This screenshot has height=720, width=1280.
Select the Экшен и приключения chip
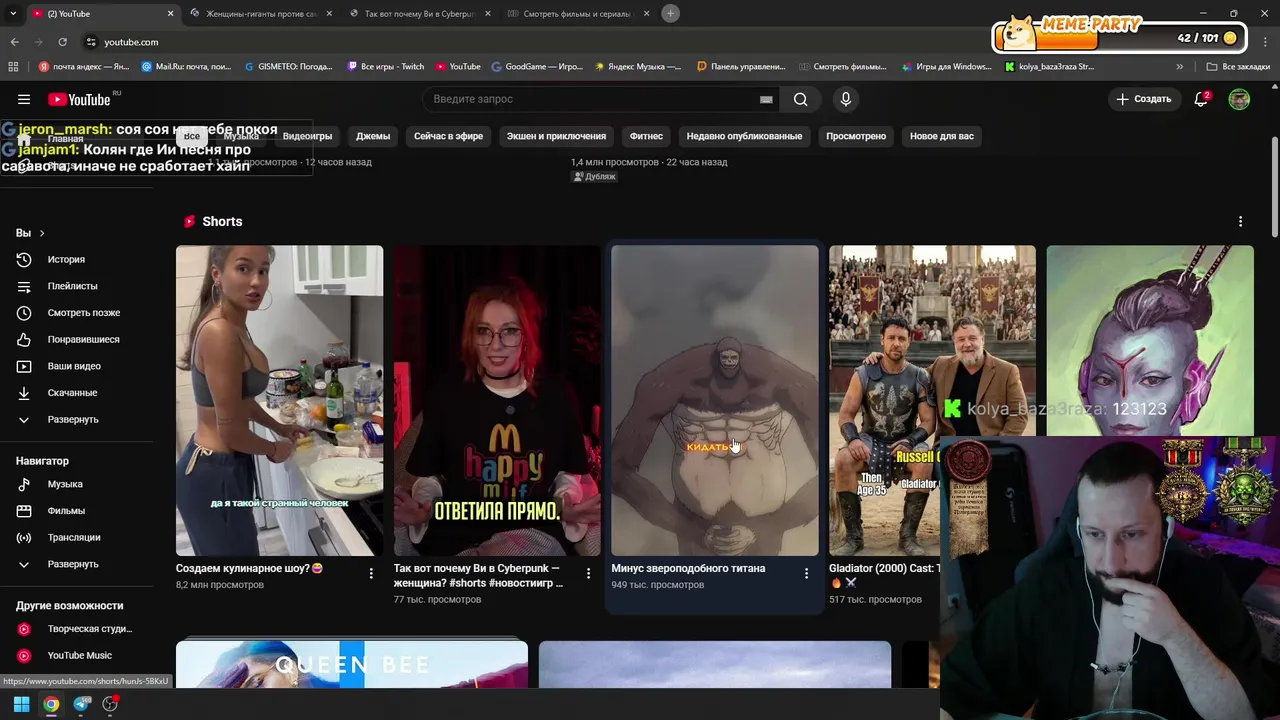pos(556,136)
